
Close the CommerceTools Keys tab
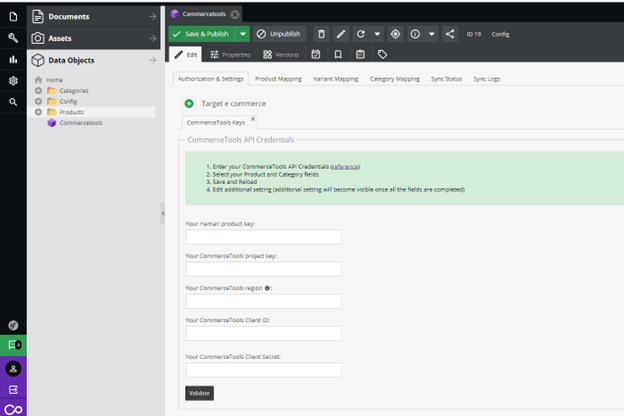253,119
